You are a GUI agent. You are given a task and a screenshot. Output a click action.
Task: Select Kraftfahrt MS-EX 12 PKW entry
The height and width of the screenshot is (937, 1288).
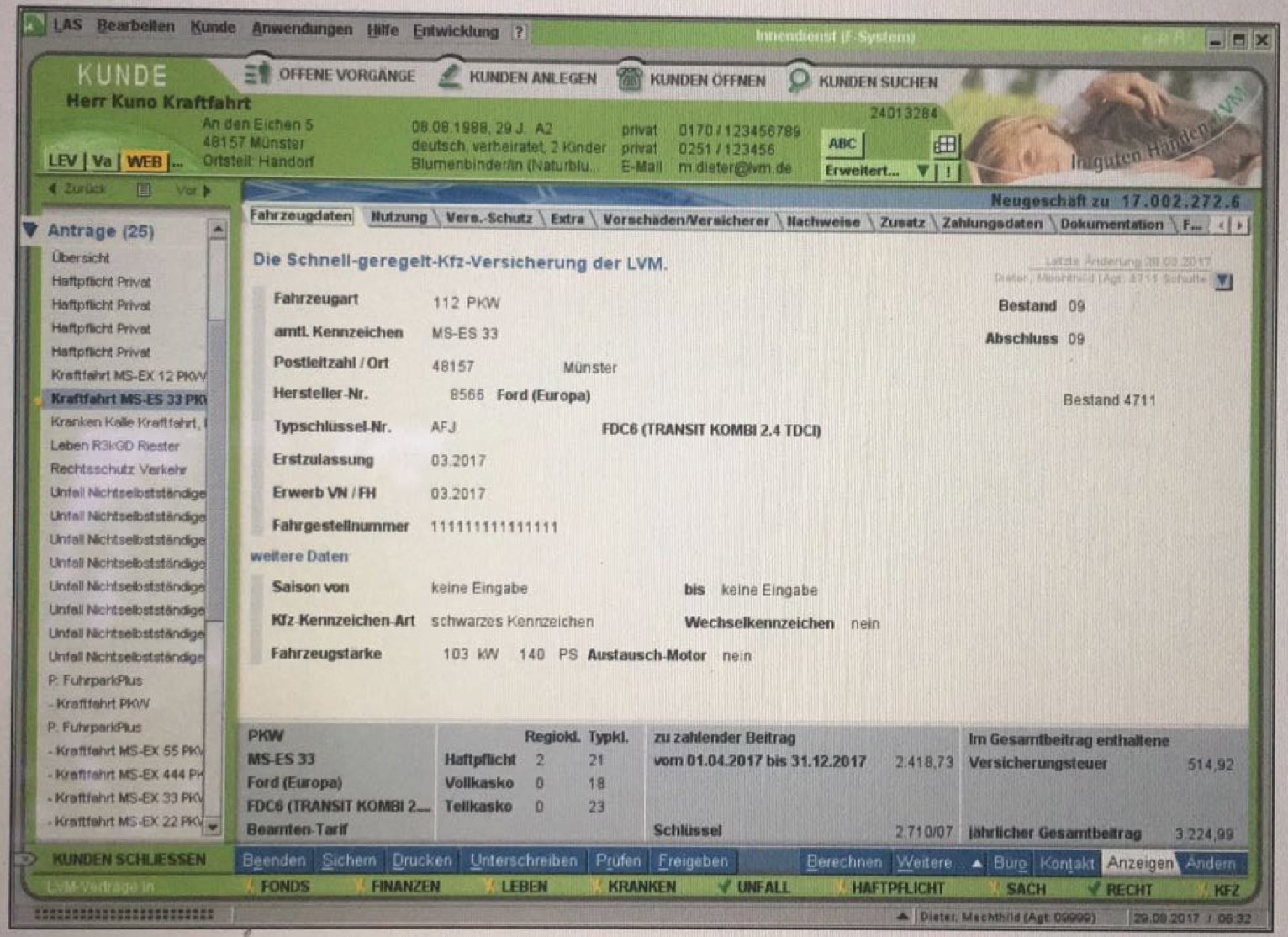point(128,375)
